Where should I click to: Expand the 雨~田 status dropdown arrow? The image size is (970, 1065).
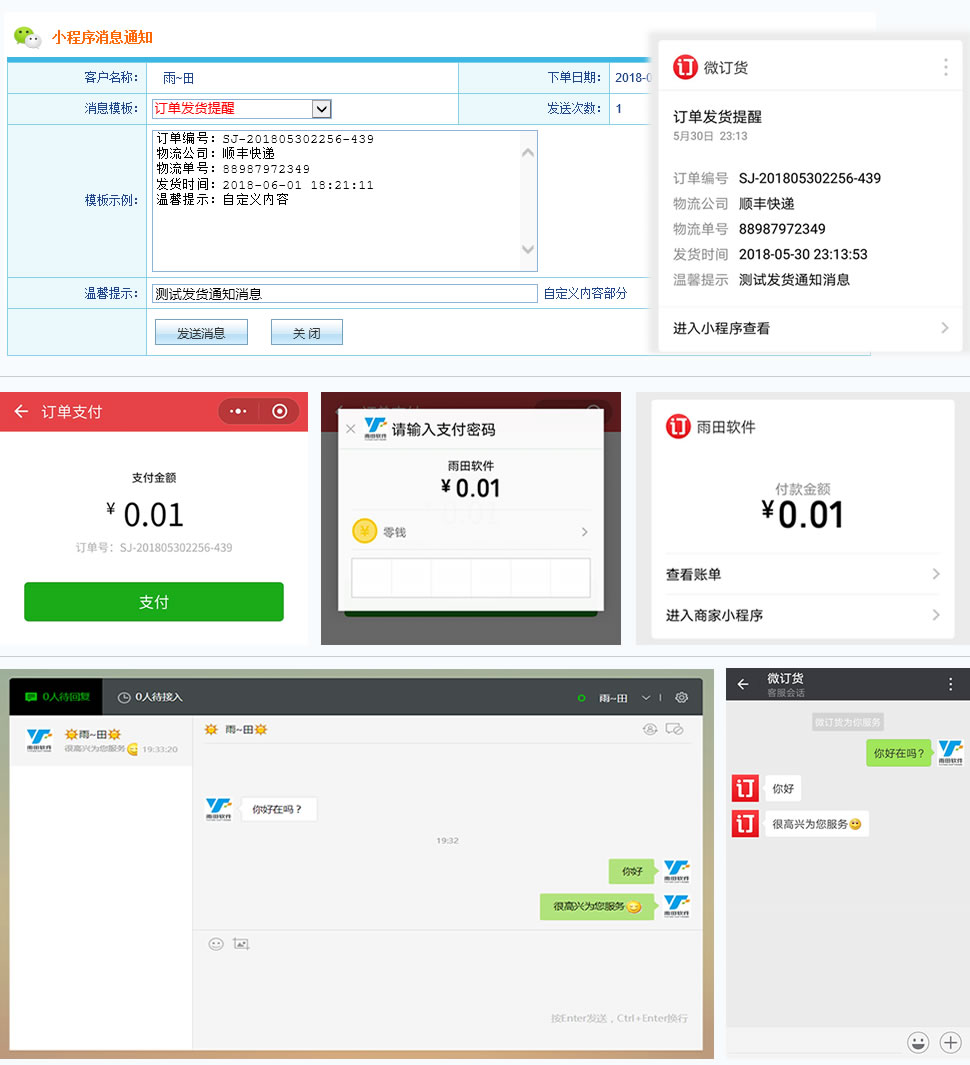646,697
